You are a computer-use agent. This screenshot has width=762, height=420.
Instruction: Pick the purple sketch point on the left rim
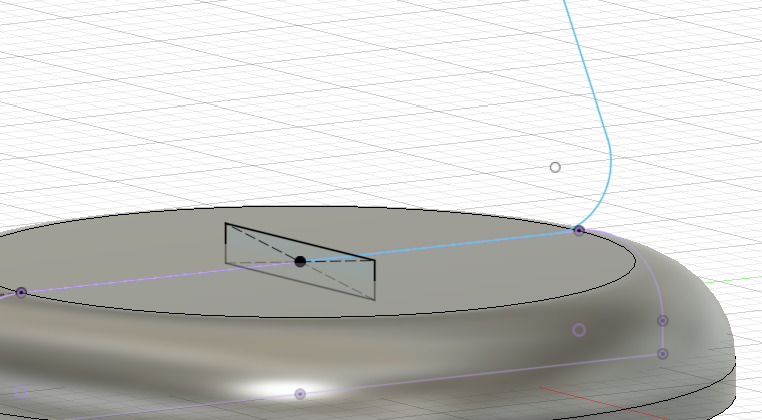(x=21, y=293)
